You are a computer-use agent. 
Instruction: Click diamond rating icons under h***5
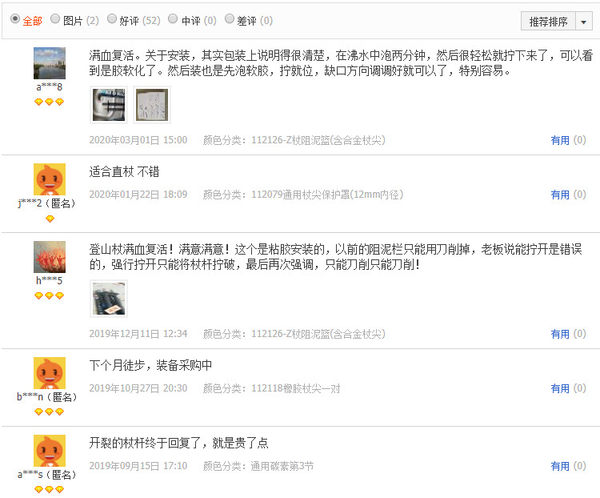coord(49,296)
